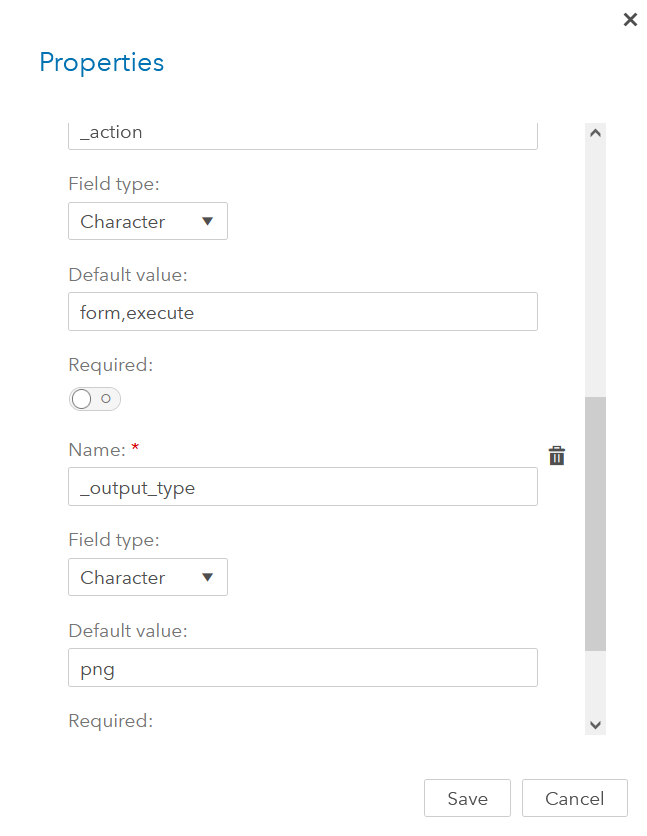This screenshot has height=836, width=647.
Task: Open the Field type selector below _output_type
Action: click(147, 577)
